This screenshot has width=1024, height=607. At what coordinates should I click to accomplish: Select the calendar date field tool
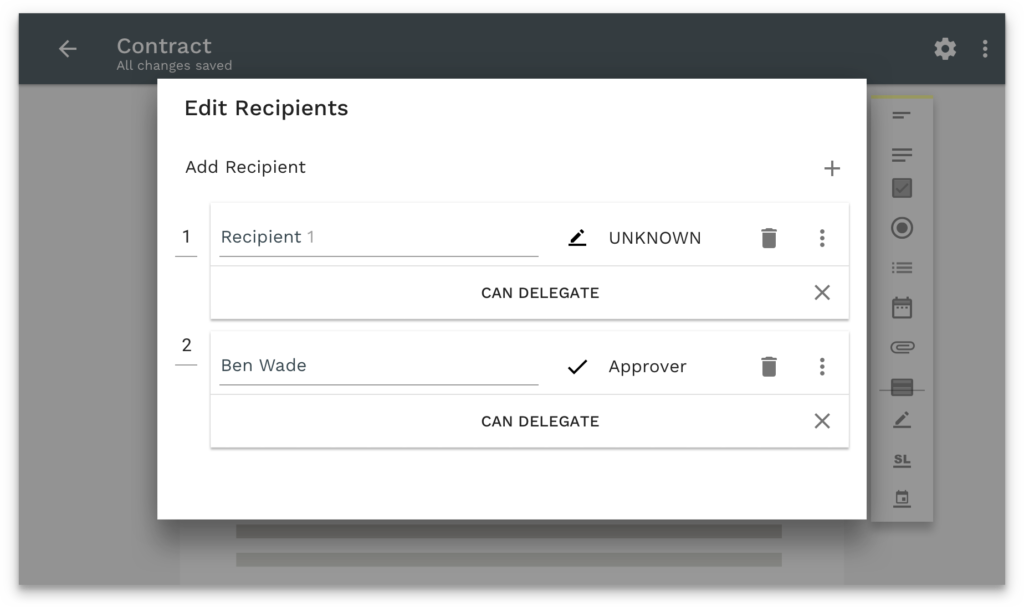[x=902, y=307]
